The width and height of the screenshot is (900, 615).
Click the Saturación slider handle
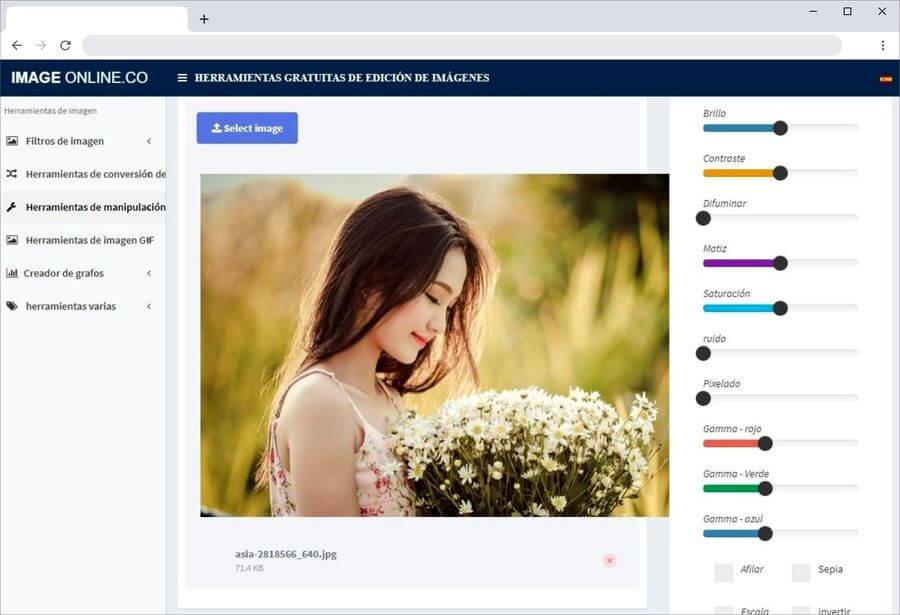[780, 308]
